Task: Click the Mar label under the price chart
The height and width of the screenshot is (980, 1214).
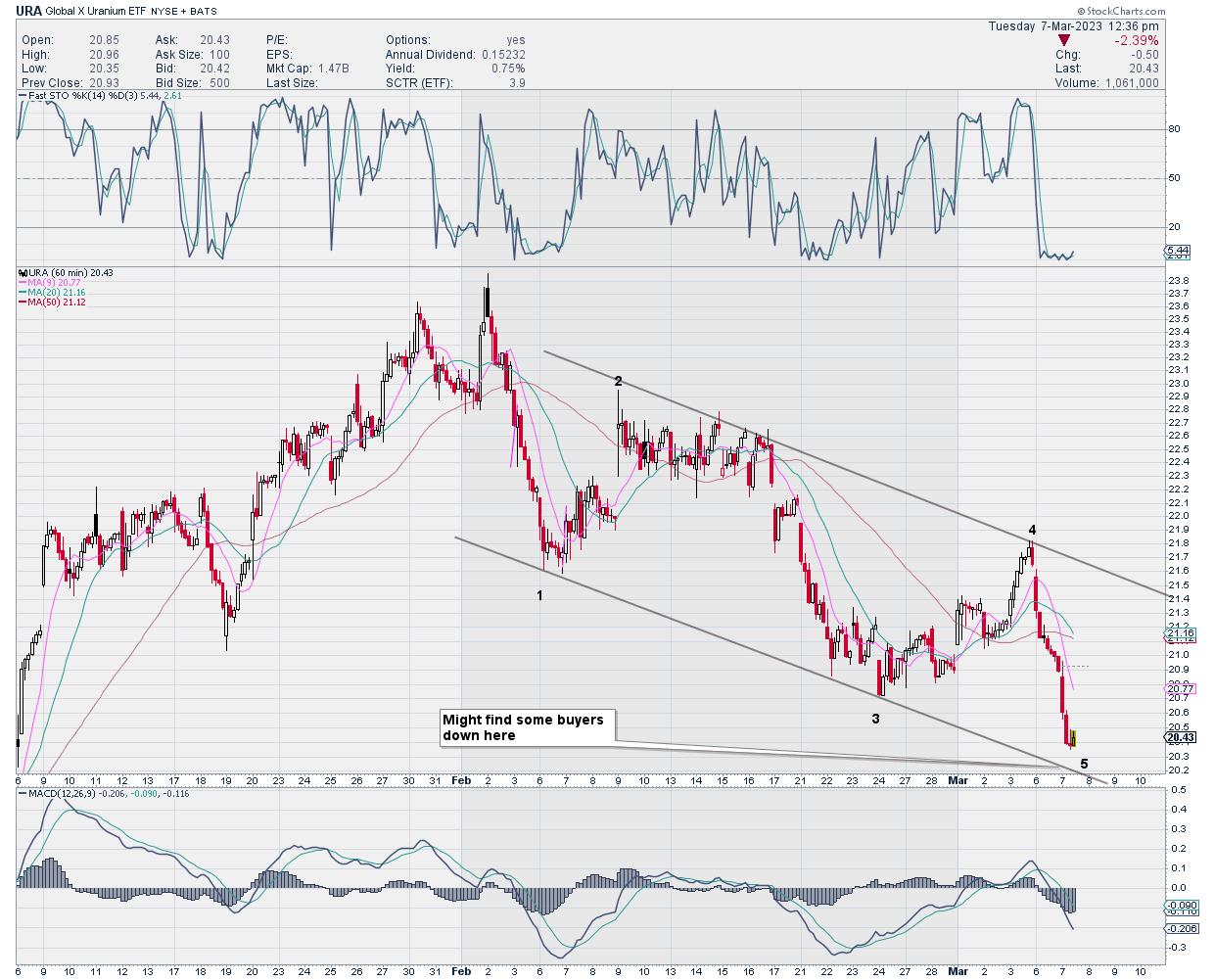Action: click(958, 780)
